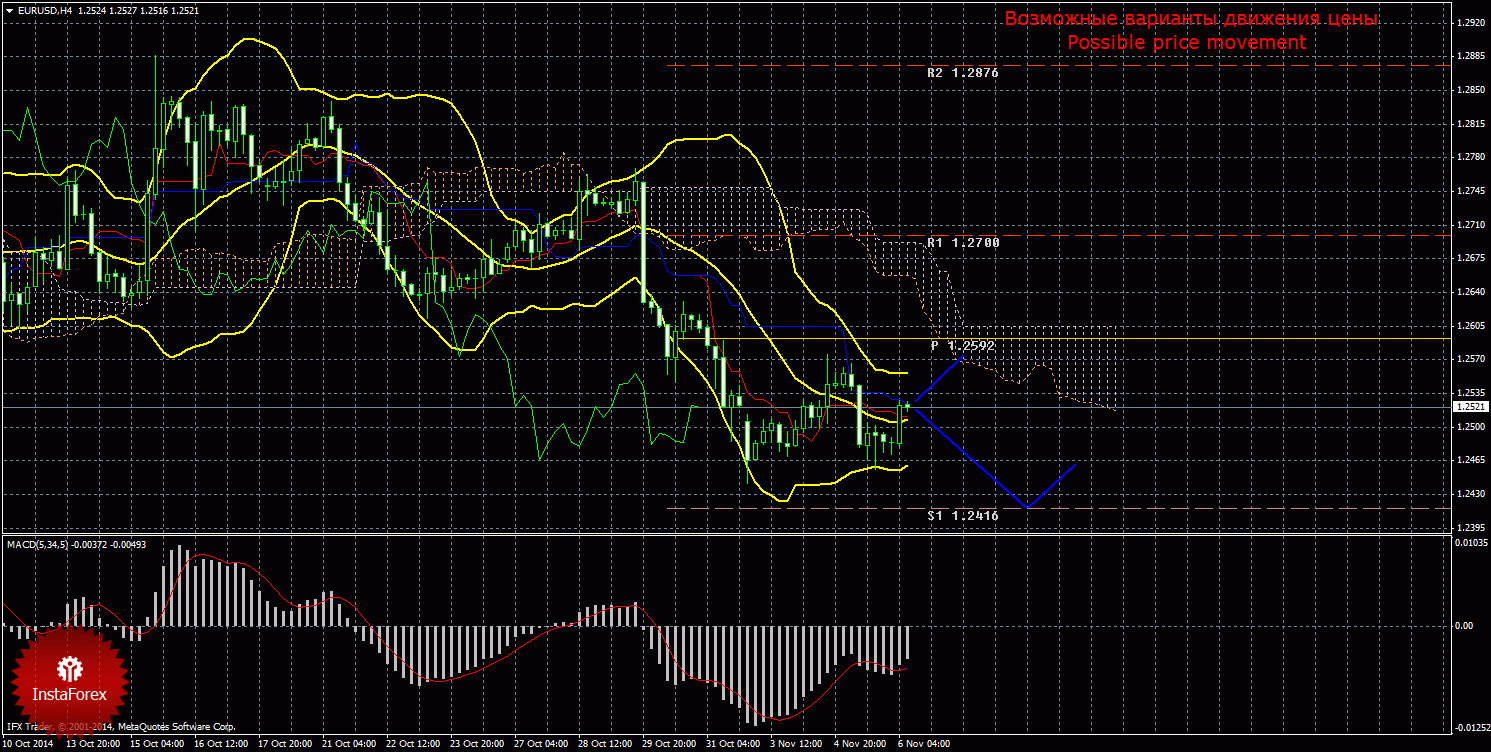1491x752 pixels.
Task: Select the 21 Oct 04:00 time label
Action: pyautogui.click(x=347, y=744)
